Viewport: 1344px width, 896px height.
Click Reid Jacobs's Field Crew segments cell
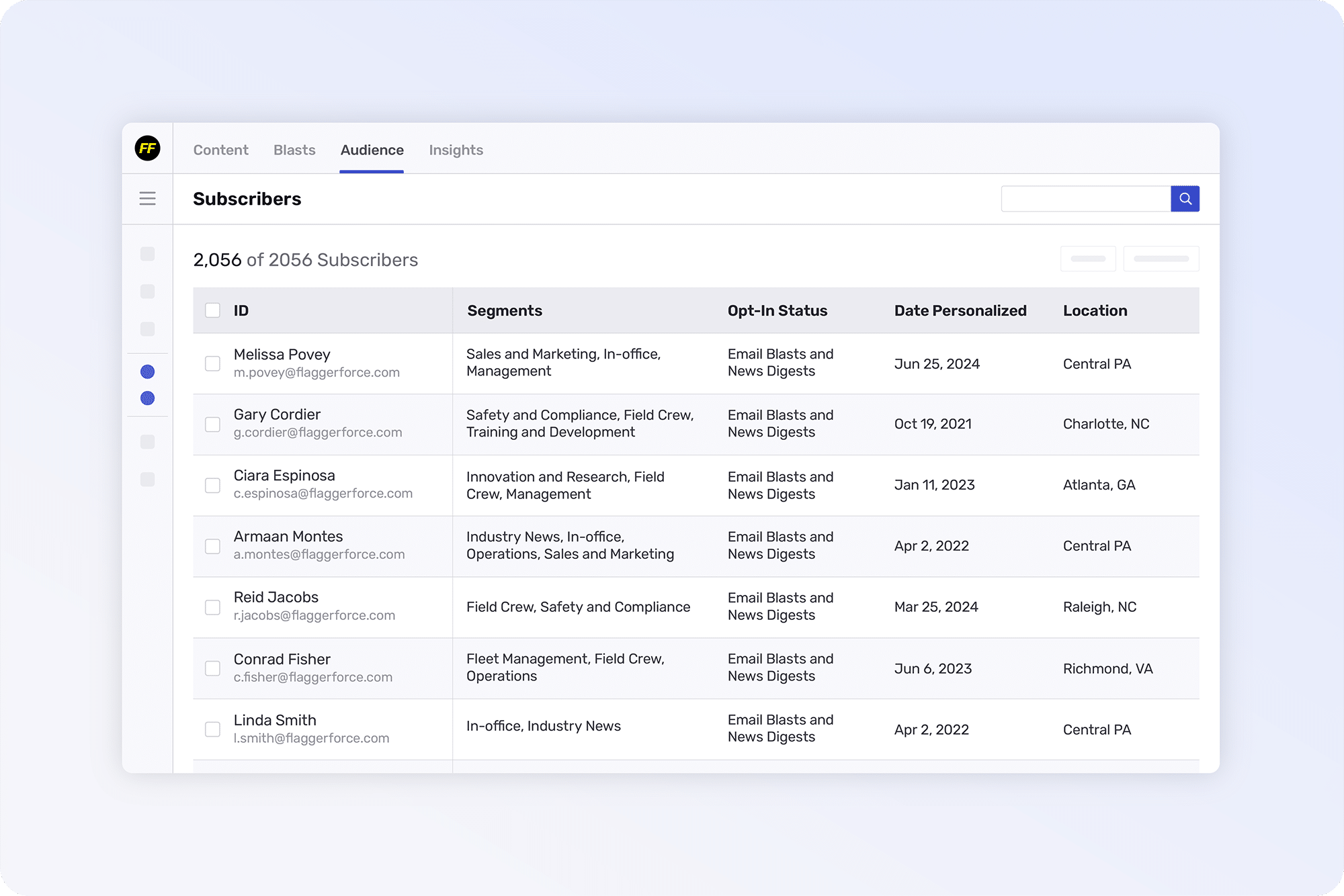point(578,607)
